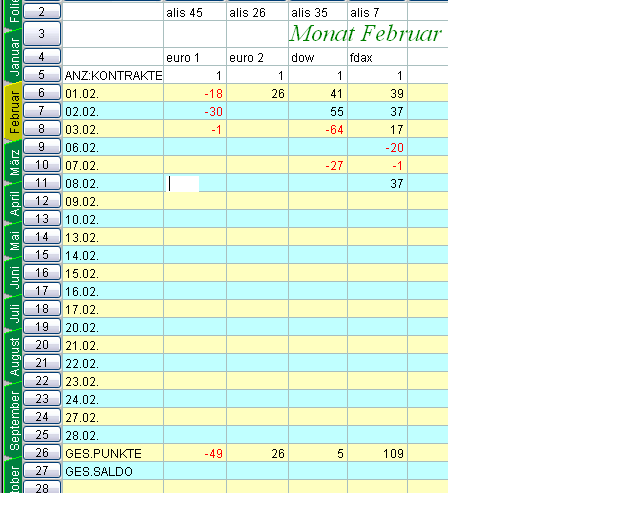Screen dimensions: 640x512
Task: Click the date cell 13.02.
Action: (x=113, y=237)
